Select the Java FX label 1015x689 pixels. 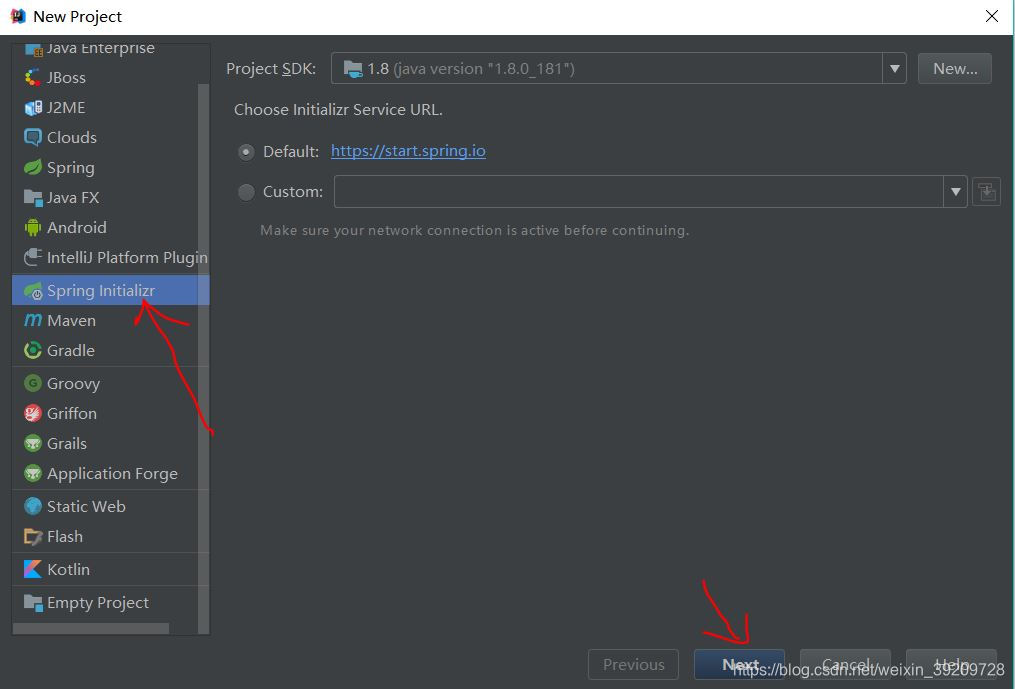(x=73, y=198)
